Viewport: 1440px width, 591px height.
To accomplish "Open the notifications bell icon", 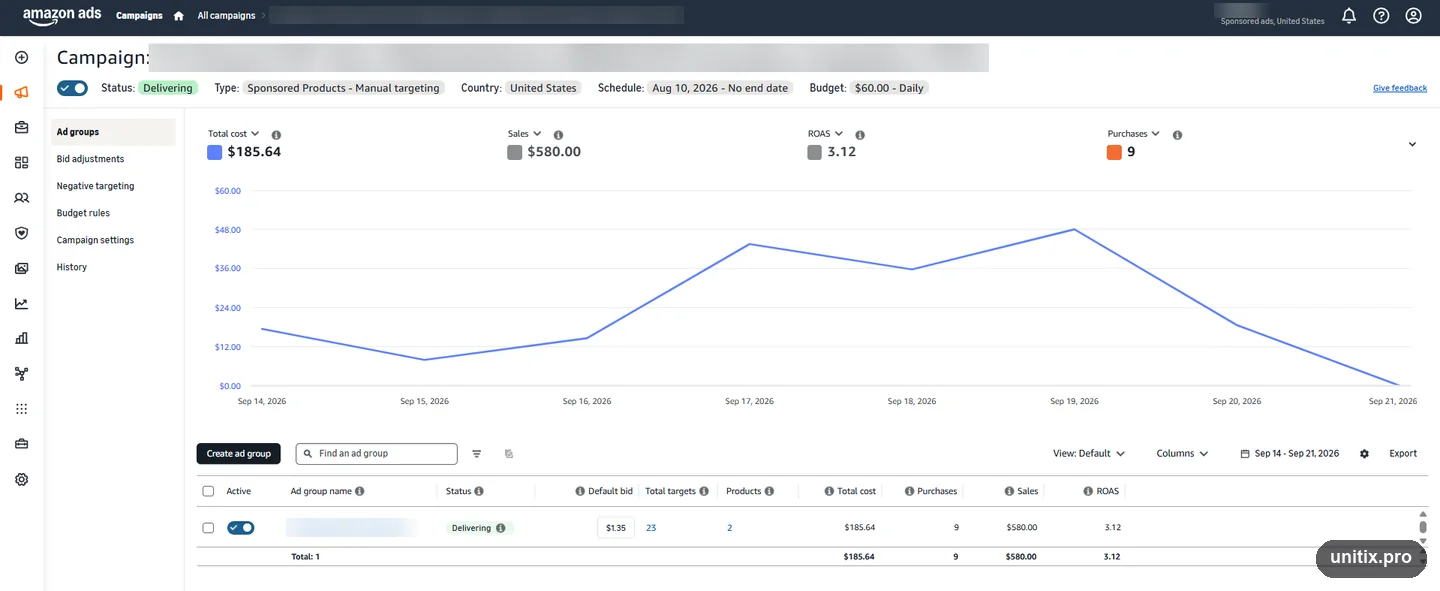I will (1349, 16).
